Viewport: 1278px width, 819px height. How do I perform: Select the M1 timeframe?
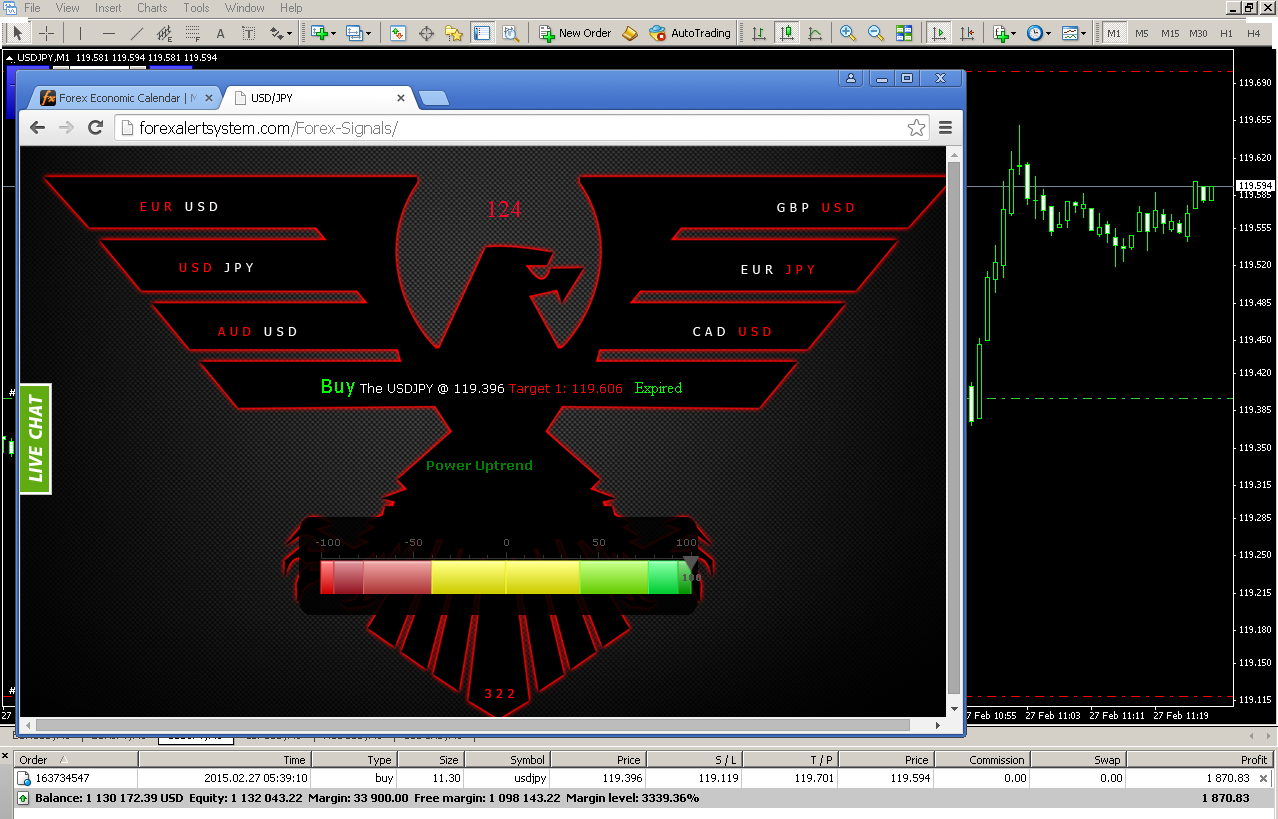pyautogui.click(x=1113, y=33)
